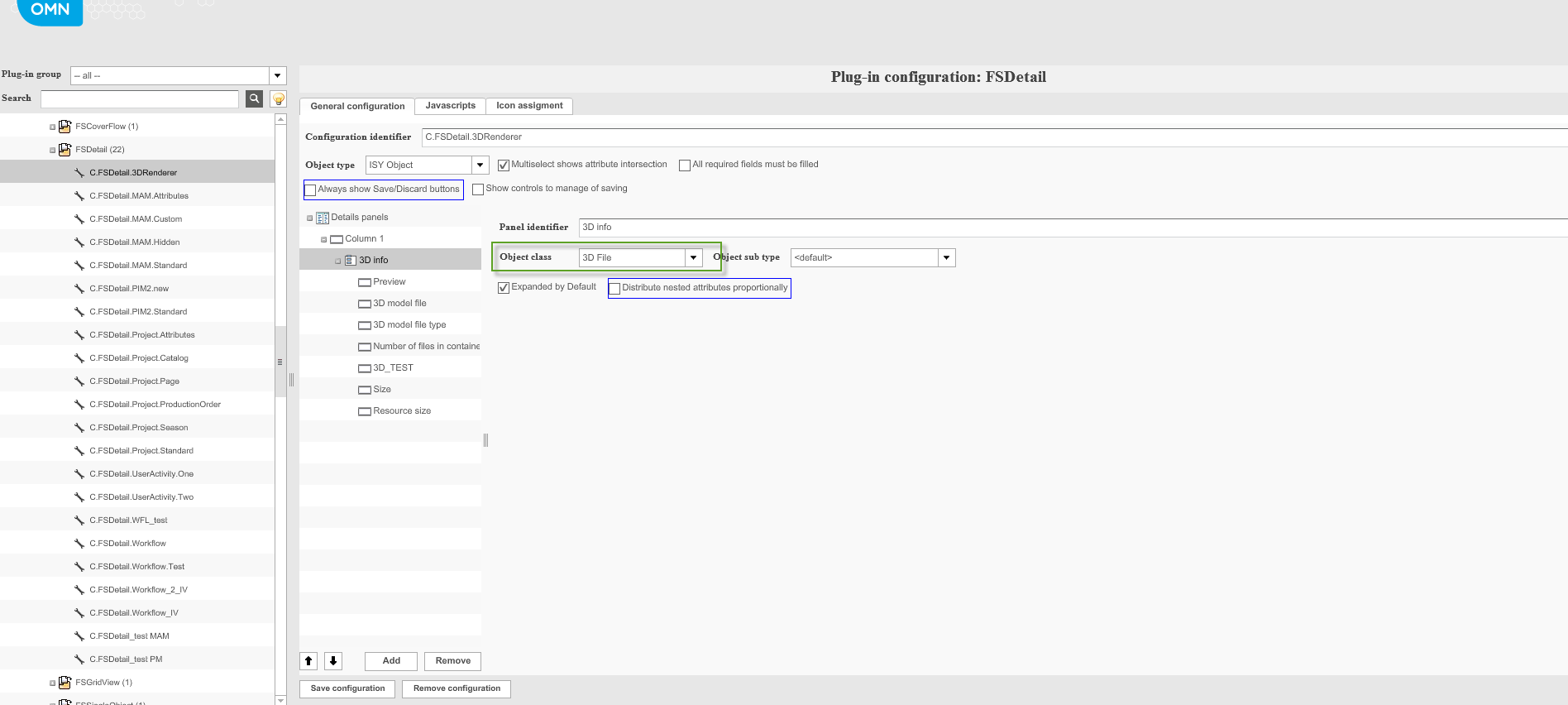Collapse the Details panels node
Viewport: 1568px width, 705px height.
click(310, 218)
